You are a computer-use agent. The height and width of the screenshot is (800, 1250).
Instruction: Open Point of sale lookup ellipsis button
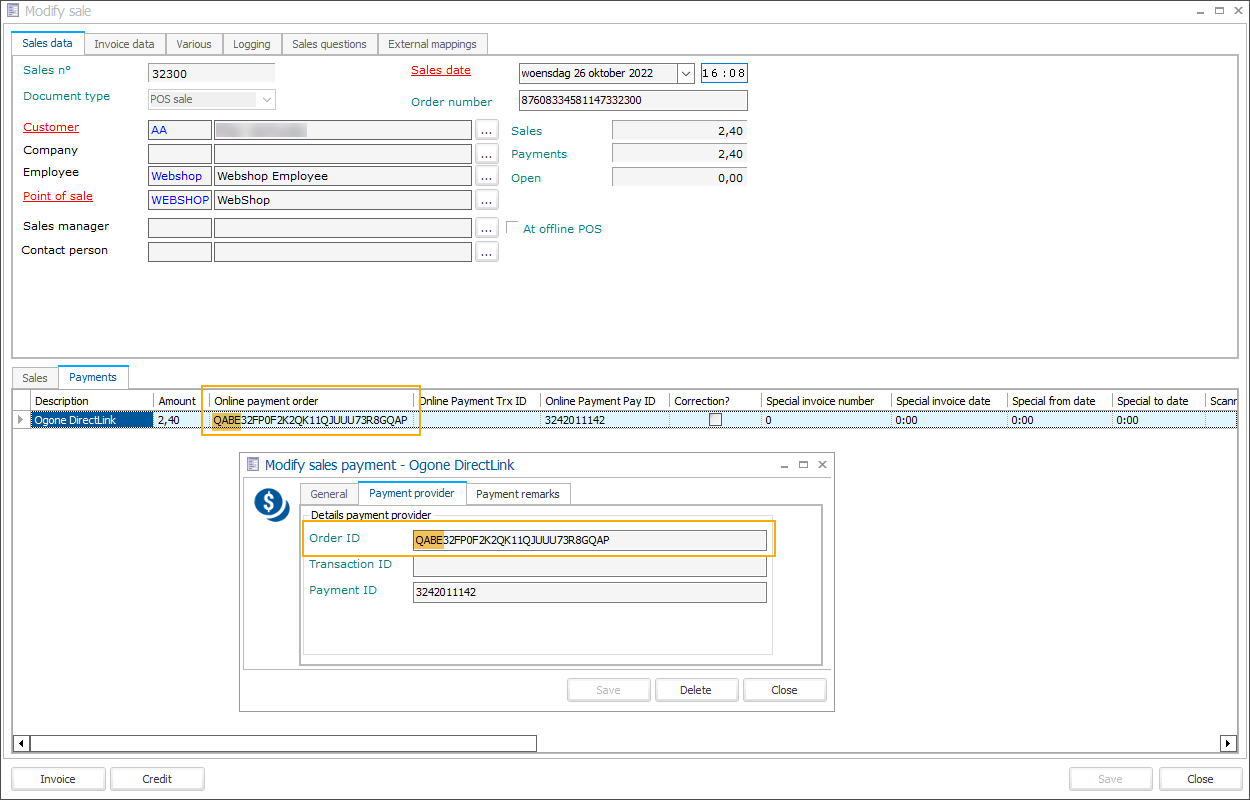[486, 200]
